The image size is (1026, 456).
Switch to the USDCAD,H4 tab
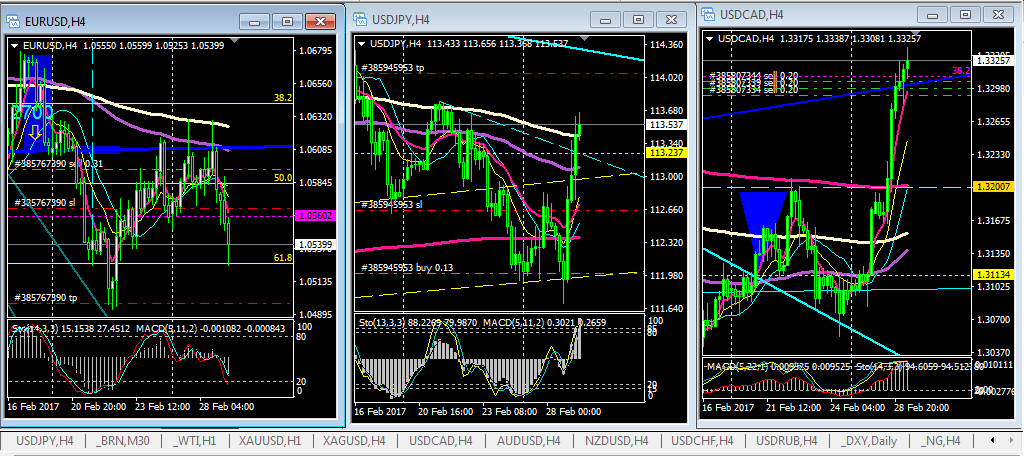point(440,440)
